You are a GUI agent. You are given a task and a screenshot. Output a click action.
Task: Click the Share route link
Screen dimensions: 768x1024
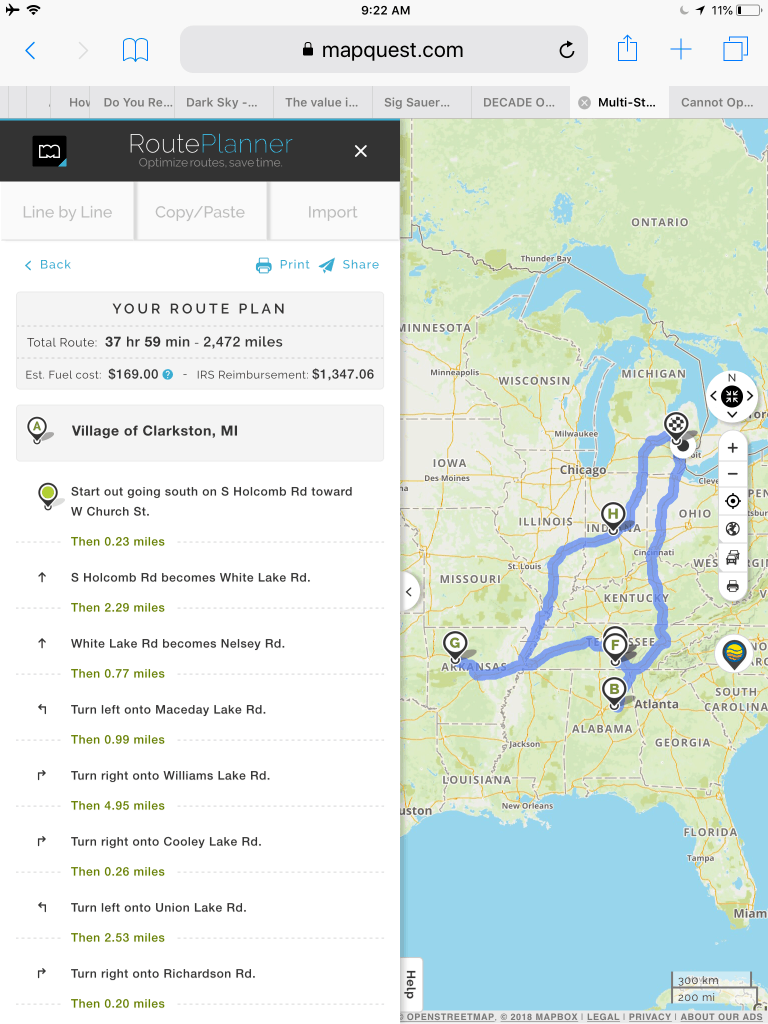point(349,264)
